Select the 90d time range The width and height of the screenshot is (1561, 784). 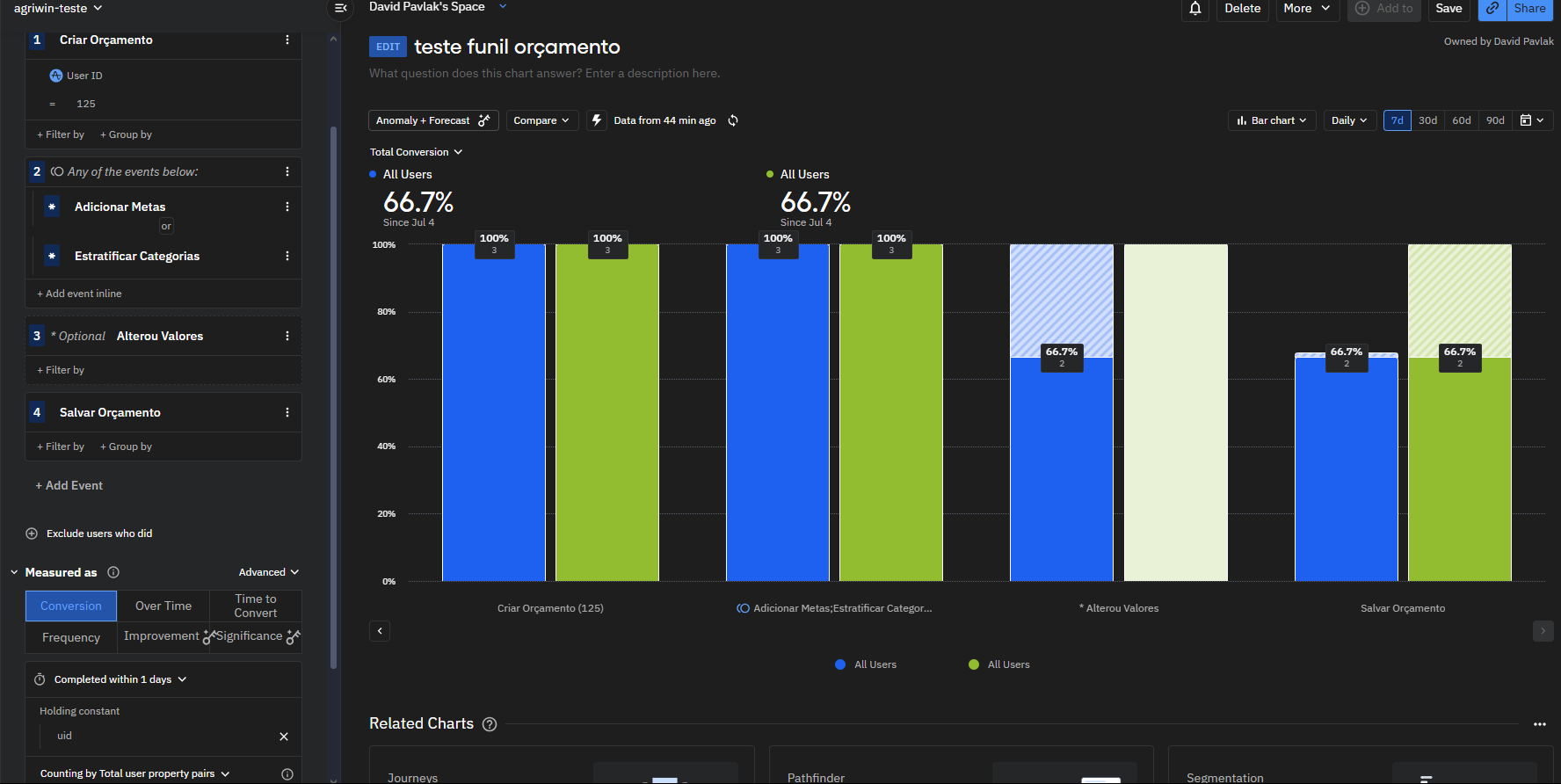(1495, 120)
